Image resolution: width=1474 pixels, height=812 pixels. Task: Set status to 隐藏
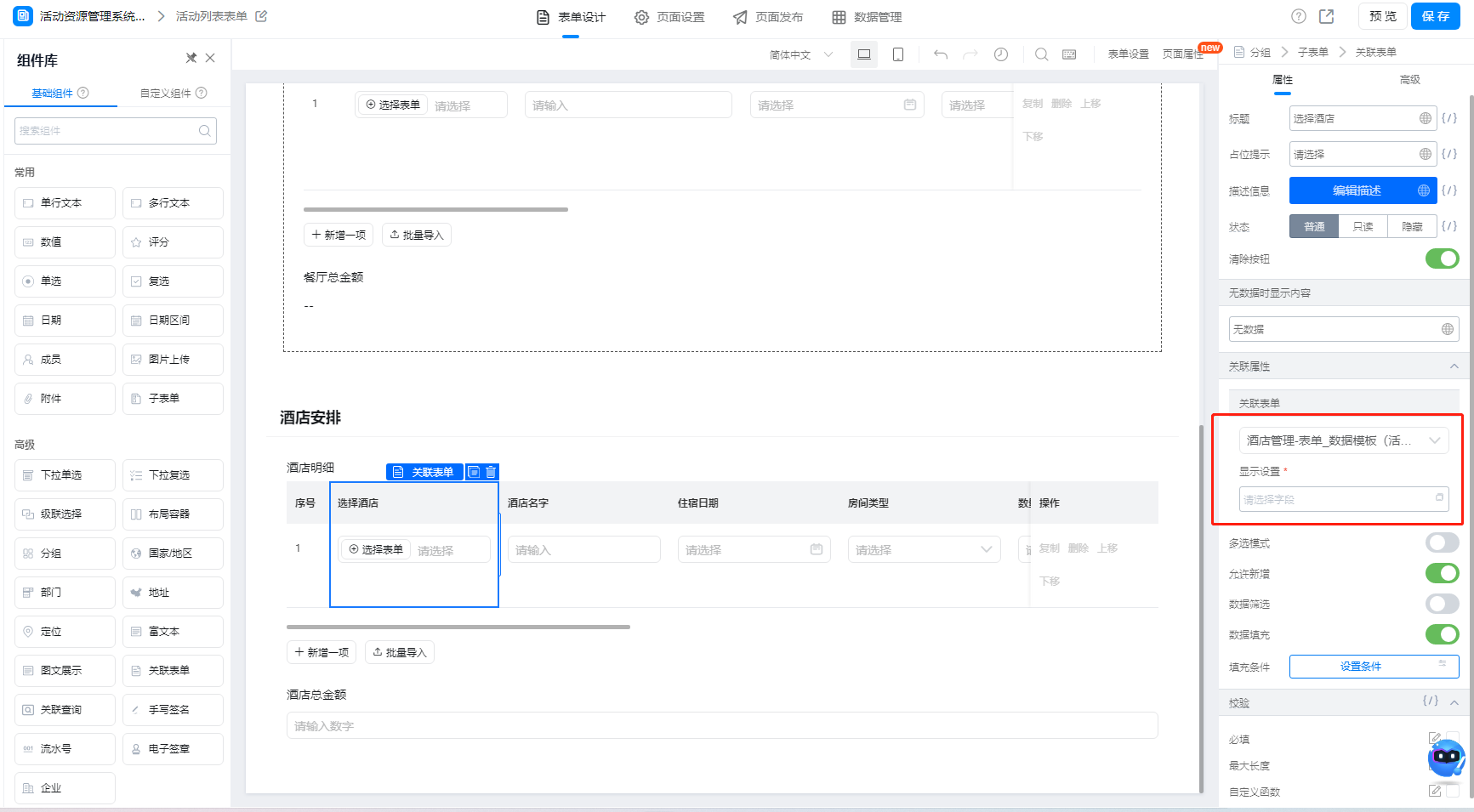[1413, 227]
